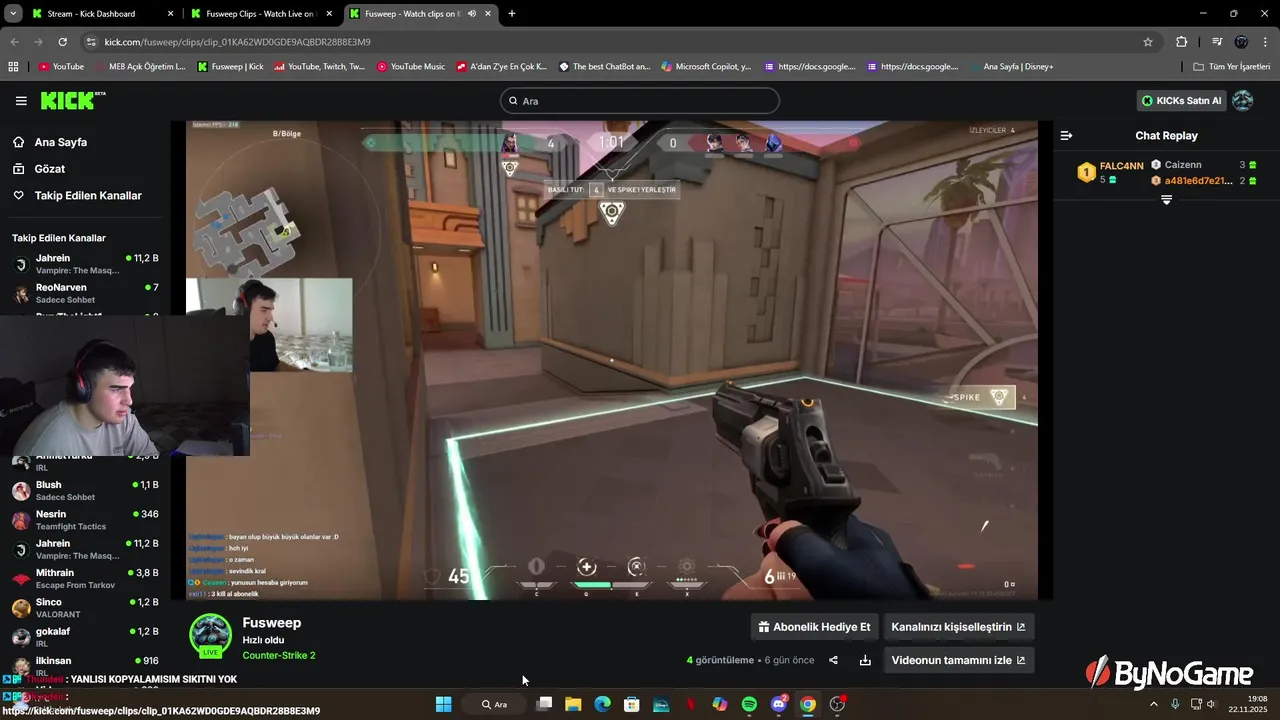Open the user profile avatar menu
This screenshot has height=720, width=1280.
click(x=1243, y=101)
